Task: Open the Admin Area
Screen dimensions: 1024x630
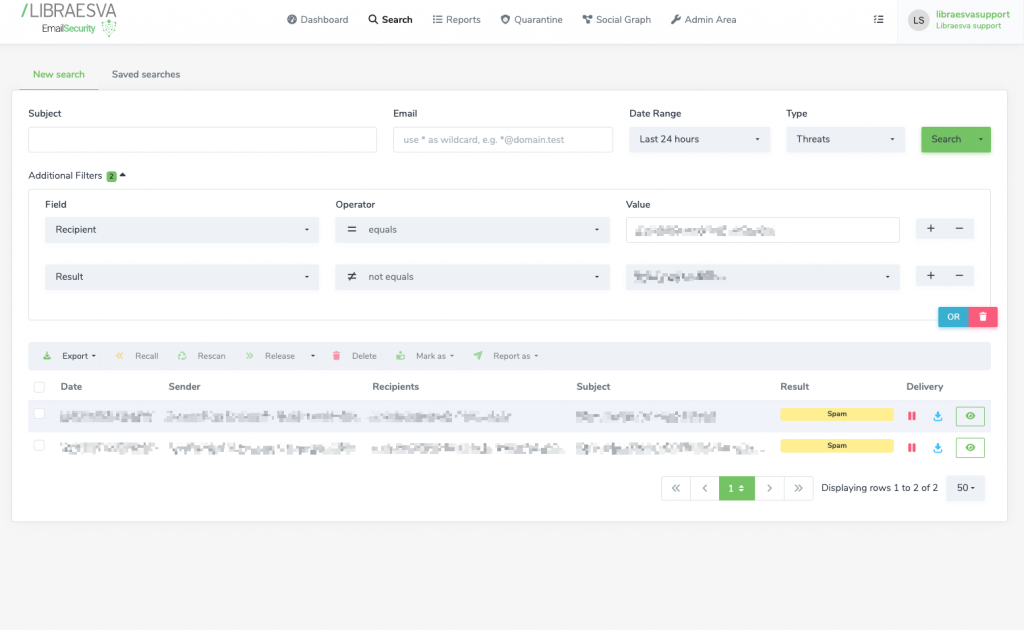Action: (x=703, y=20)
